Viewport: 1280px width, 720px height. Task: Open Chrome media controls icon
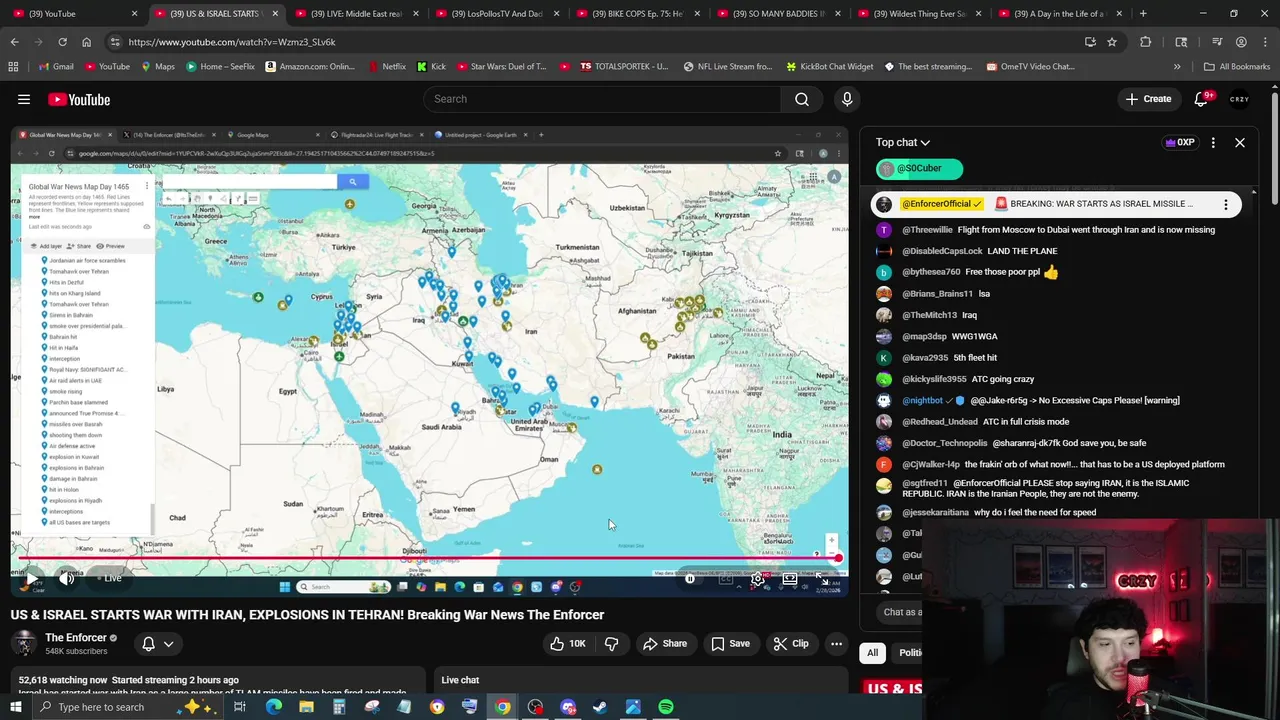pyautogui.click(x=1217, y=42)
